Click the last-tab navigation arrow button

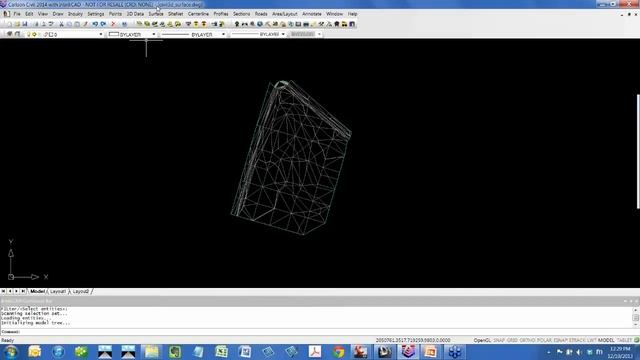(x=23, y=291)
